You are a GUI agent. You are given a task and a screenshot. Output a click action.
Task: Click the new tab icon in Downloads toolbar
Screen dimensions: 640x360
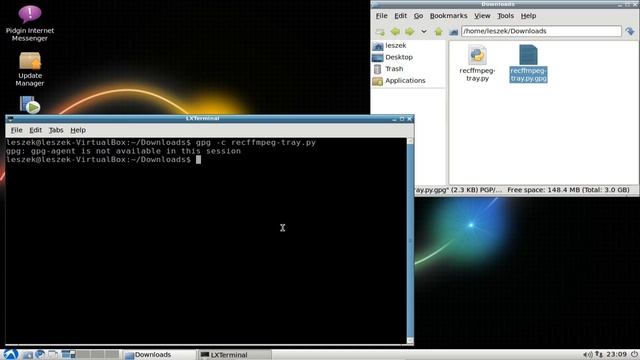pos(380,31)
